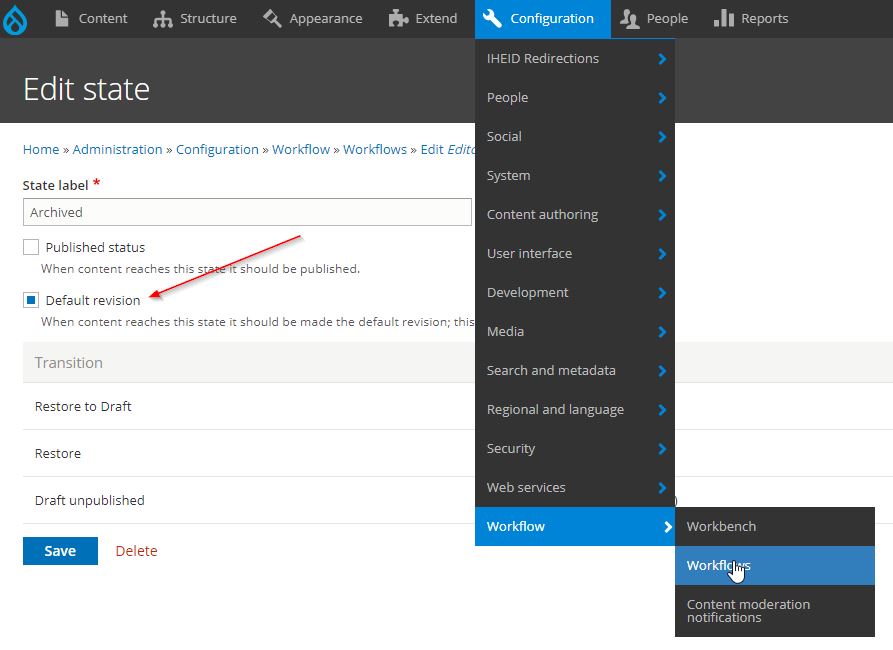This screenshot has width=893, height=650.
Task: Click the Configuration wrench icon
Action: pyautogui.click(x=492, y=18)
